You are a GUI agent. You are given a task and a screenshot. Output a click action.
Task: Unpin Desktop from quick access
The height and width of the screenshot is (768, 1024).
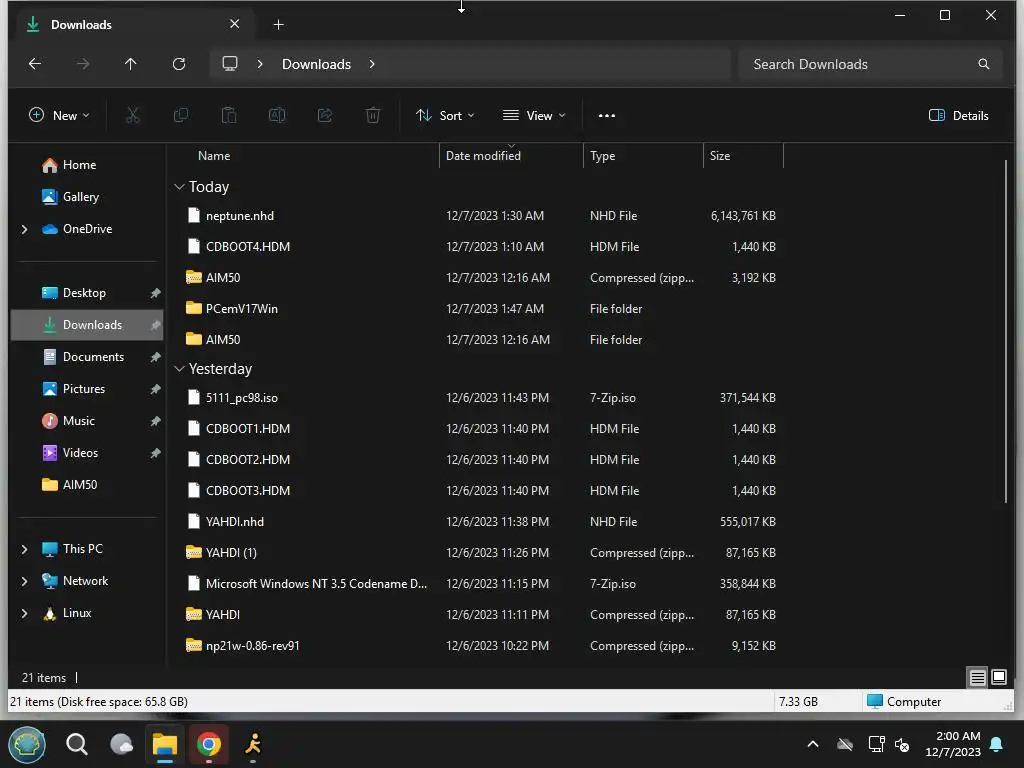coord(155,293)
